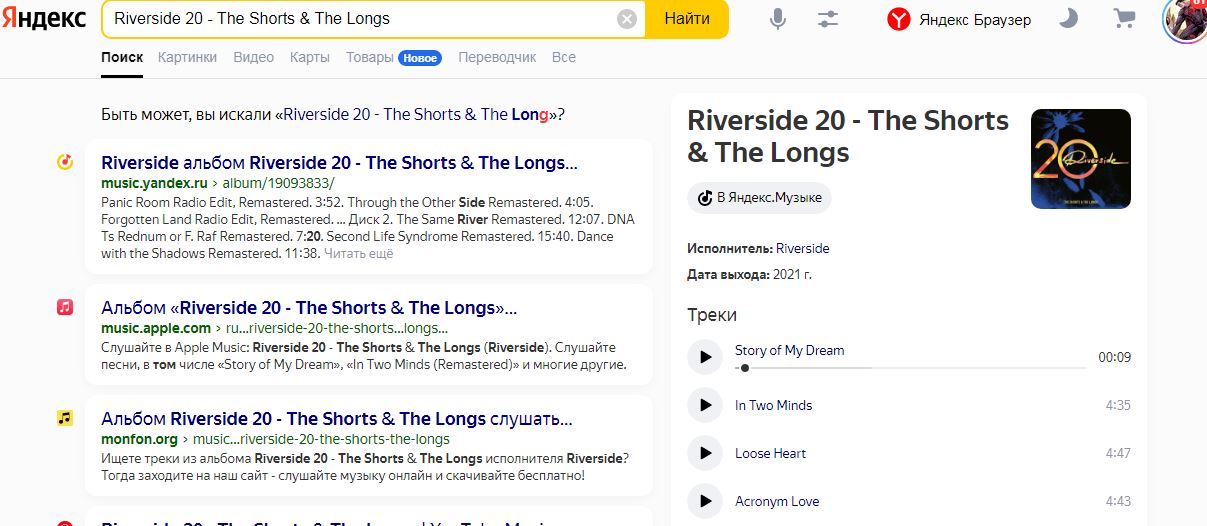Viewport: 1207px width, 526px height.
Task: Play the track In Two Minds
Action: [705, 405]
